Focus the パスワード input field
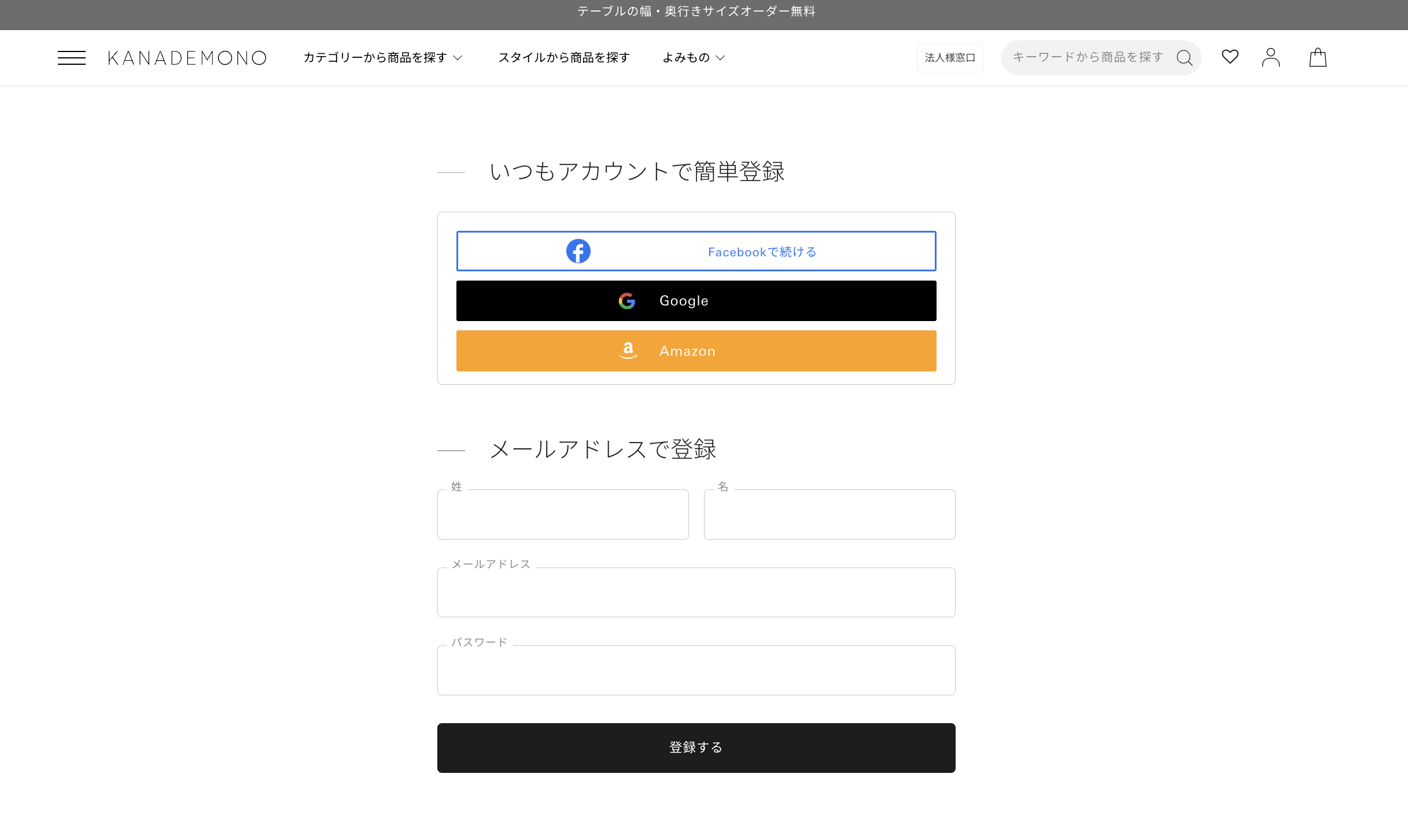Viewport: 1408px width, 840px height. point(696,670)
